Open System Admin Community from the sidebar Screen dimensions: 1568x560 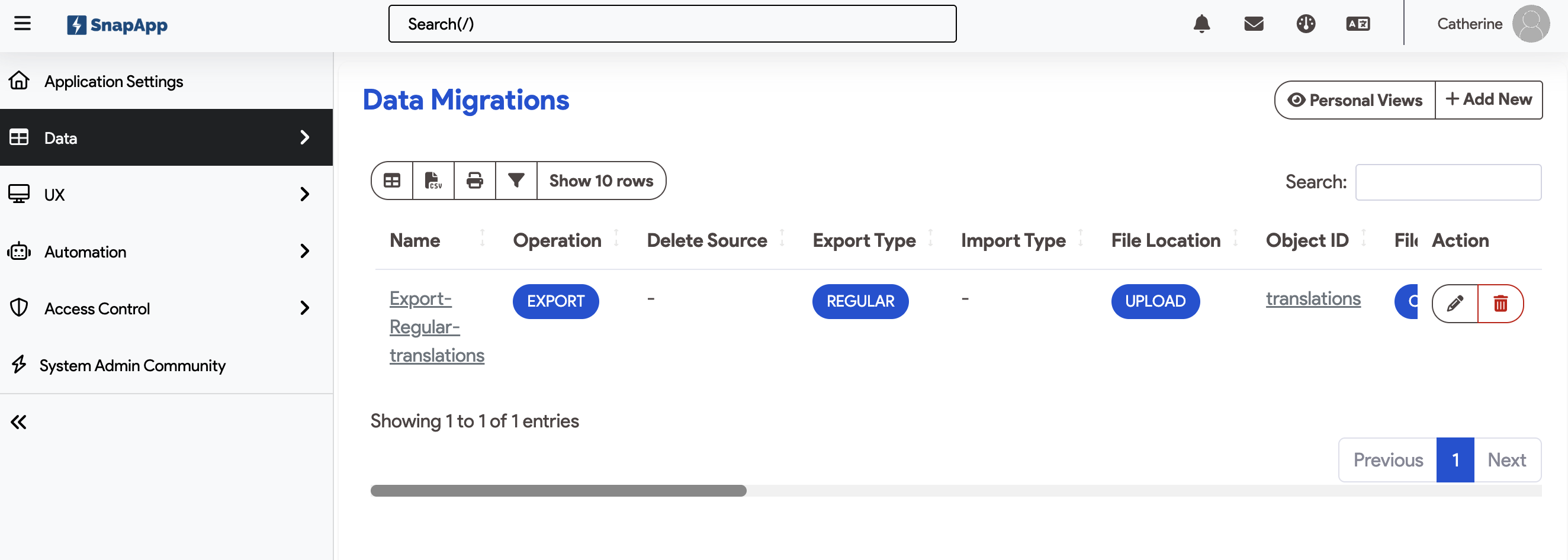(132, 365)
